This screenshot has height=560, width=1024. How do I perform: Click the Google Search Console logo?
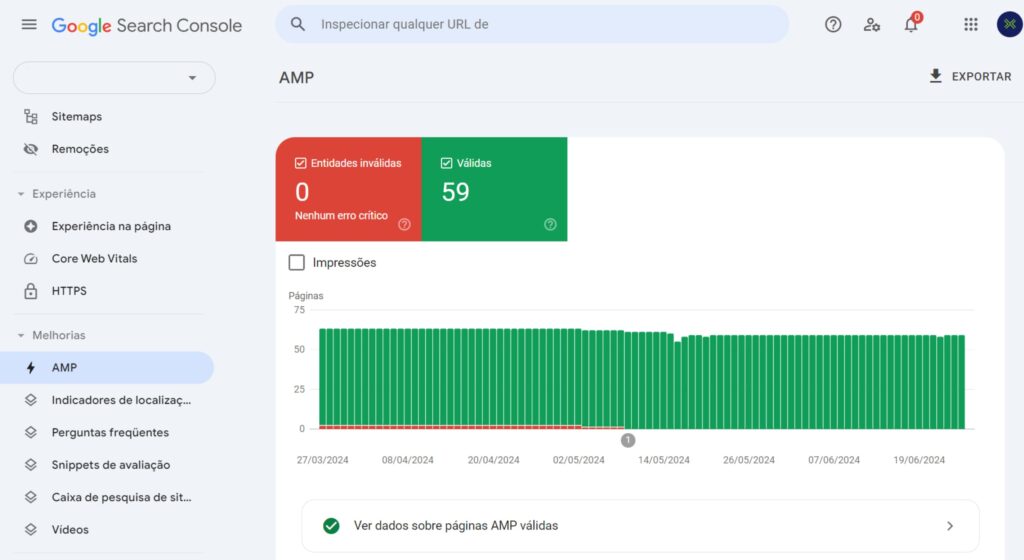coord(146,25)
